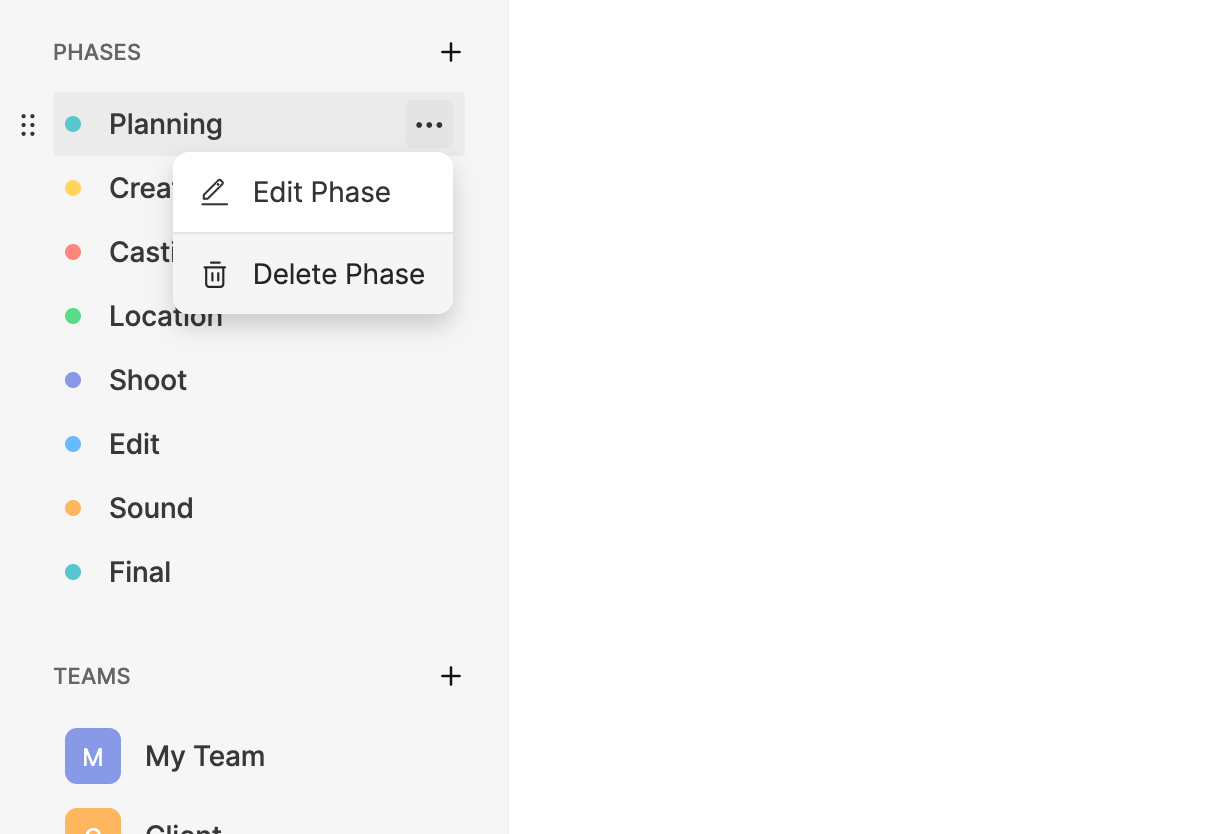1232x834 pixels.
Task: Open the Shoot phase
Action: 148,380
